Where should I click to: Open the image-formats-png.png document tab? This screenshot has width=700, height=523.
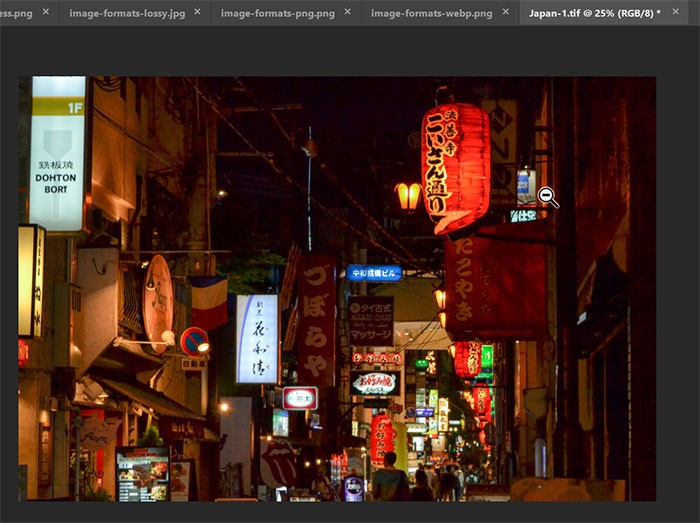click(278, 13)
